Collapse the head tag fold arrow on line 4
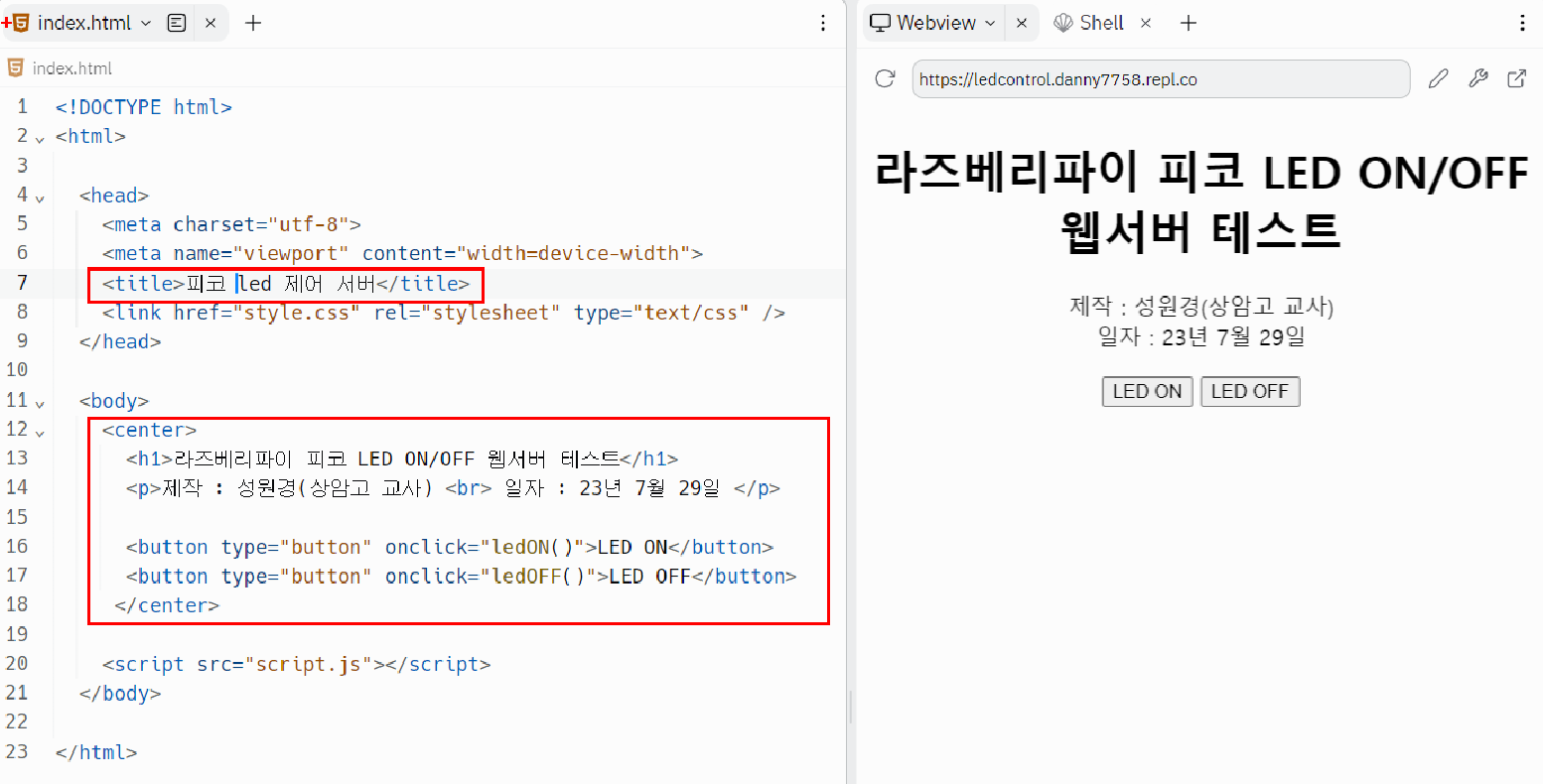Screen dimensions: 1543x784 click(40, 197)
